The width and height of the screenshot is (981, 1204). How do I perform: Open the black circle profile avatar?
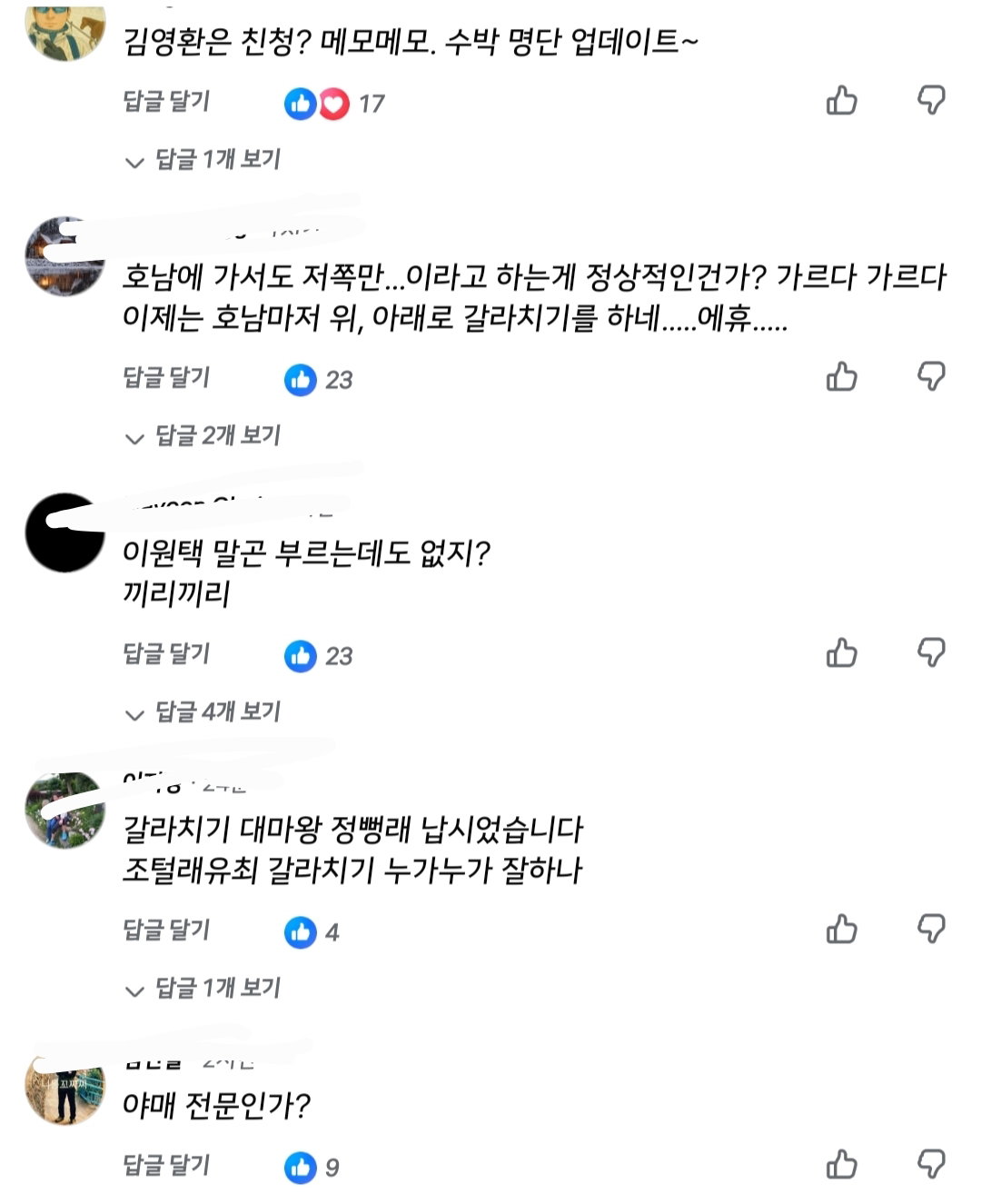[x=64, y=532]
